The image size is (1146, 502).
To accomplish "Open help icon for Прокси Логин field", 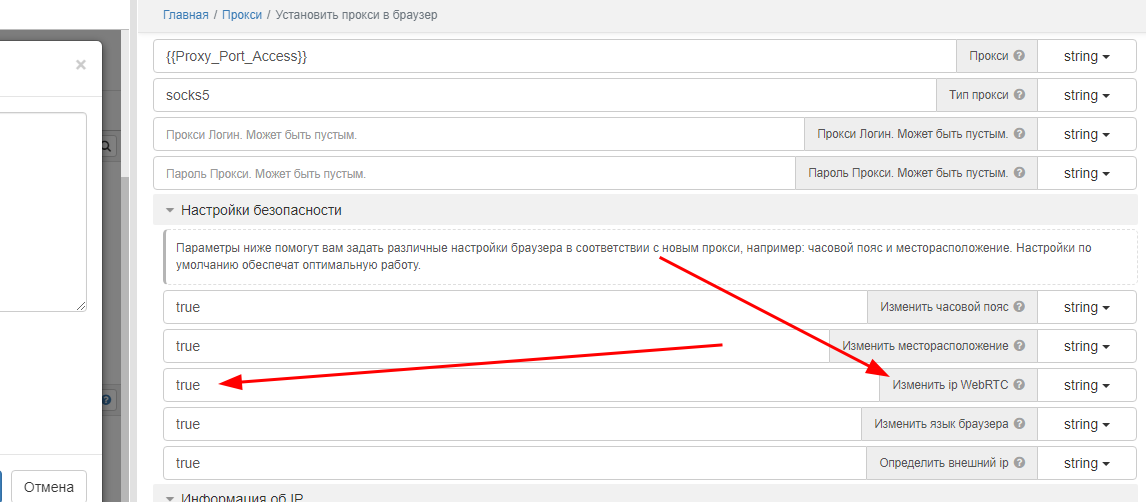I will coord(1019,134).
